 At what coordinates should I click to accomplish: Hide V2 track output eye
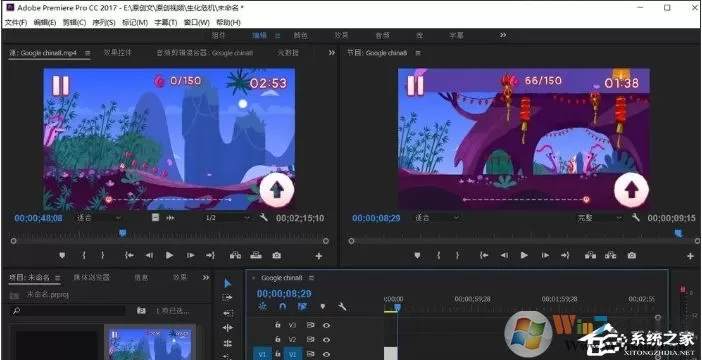327,339
